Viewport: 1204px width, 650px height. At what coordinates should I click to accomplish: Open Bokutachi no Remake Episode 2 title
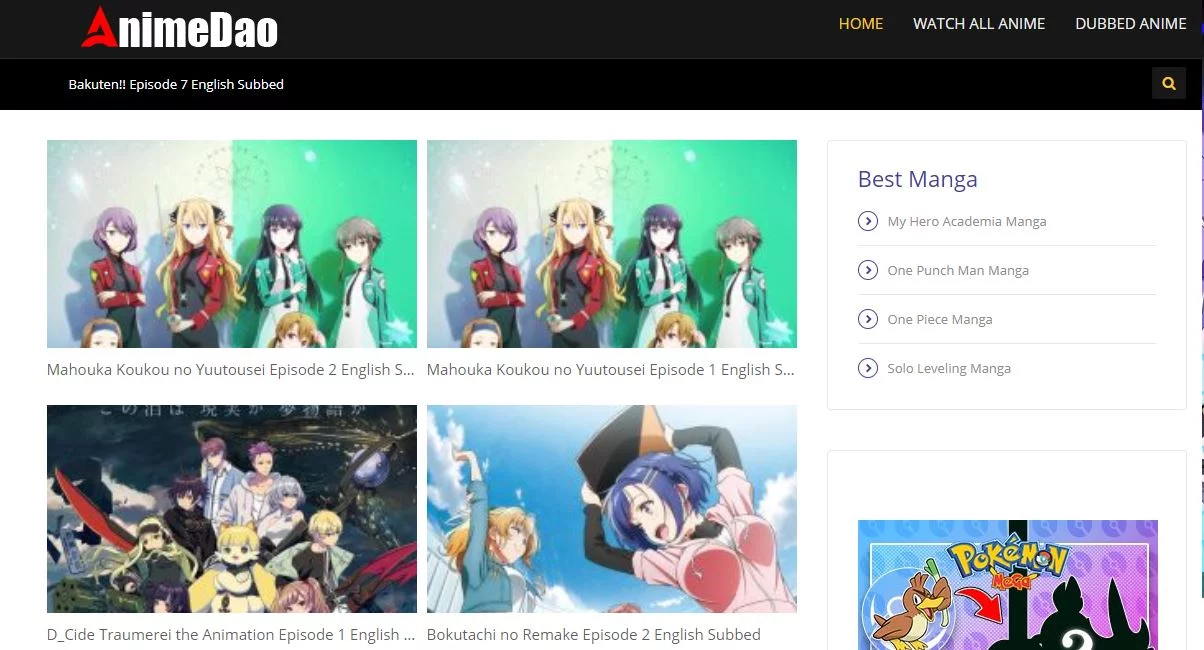click(594, 634)
